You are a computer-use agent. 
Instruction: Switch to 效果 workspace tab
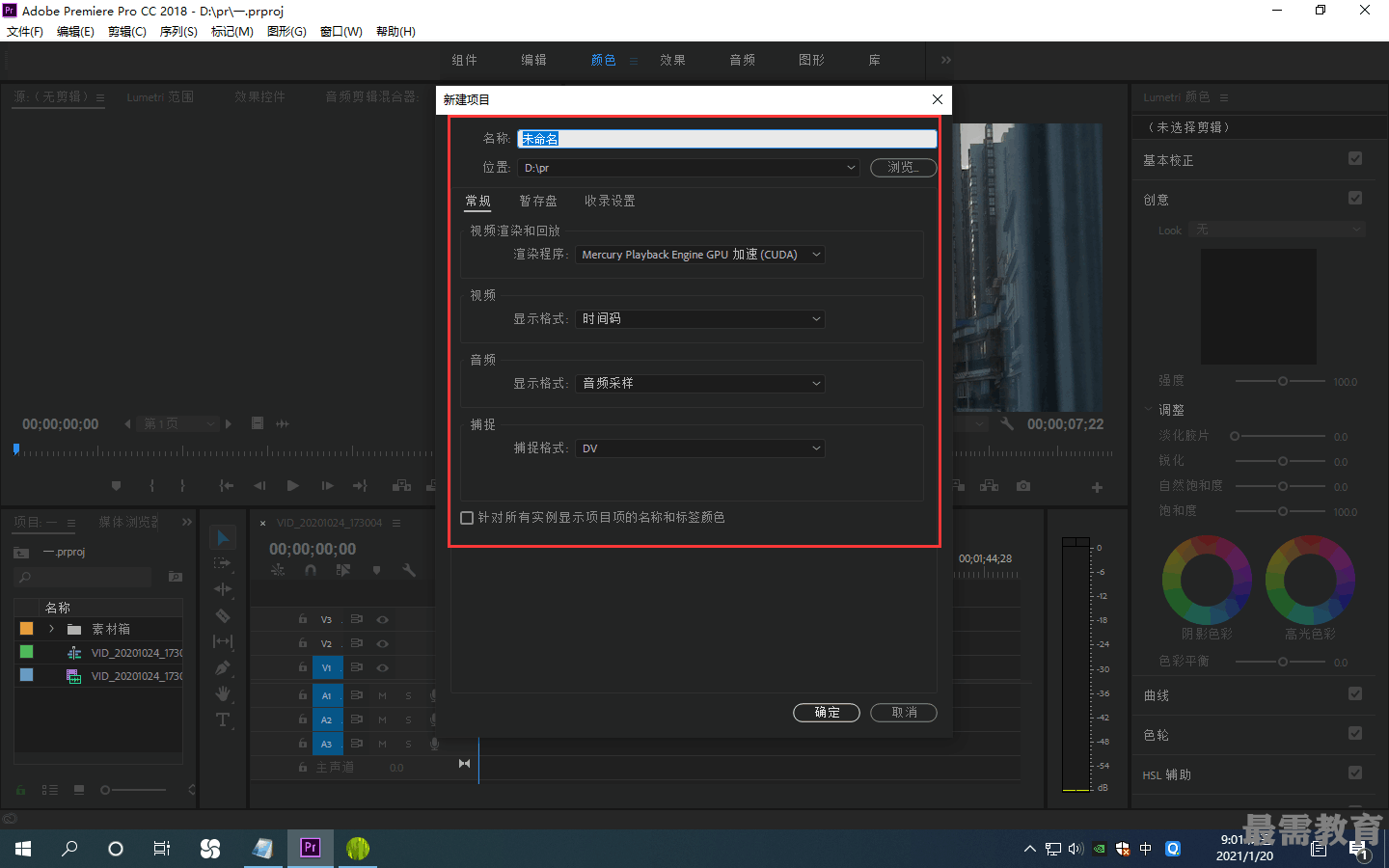[672, 60]
